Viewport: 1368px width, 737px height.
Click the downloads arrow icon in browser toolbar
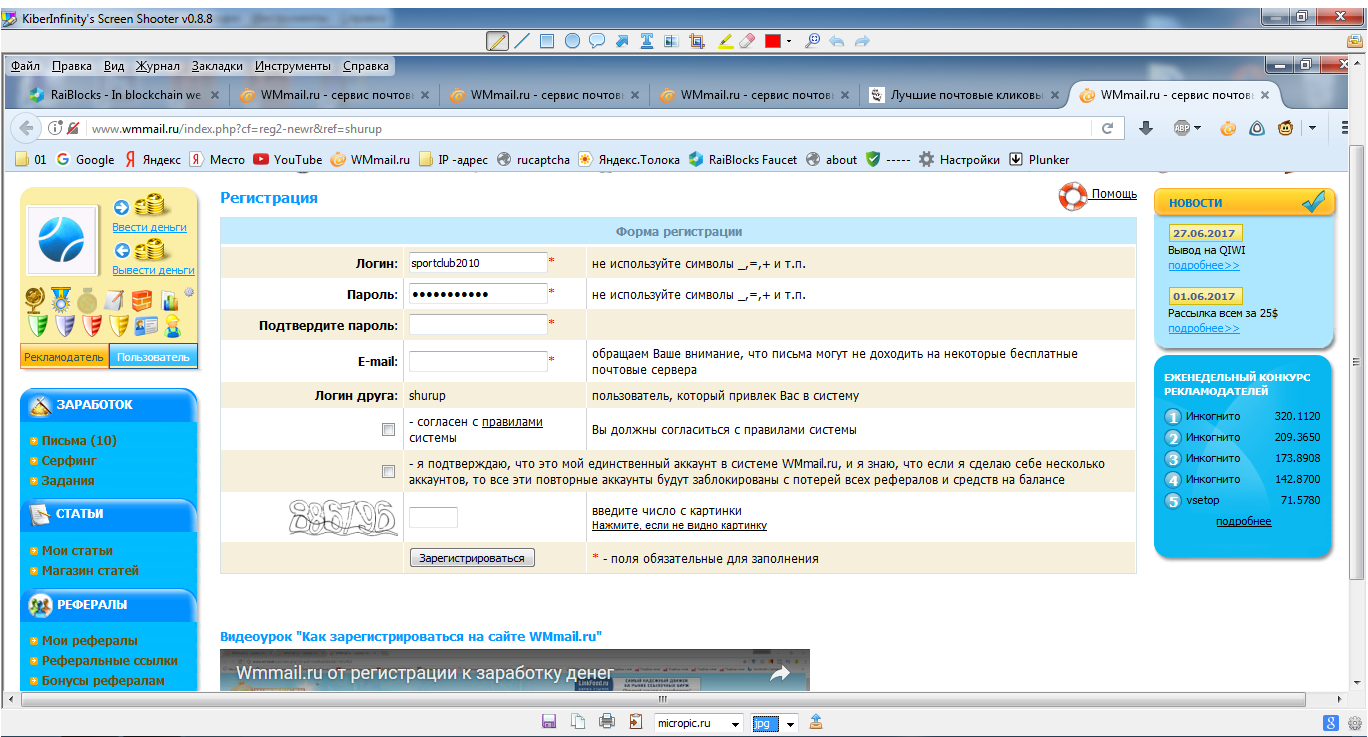pos(1147,128)
